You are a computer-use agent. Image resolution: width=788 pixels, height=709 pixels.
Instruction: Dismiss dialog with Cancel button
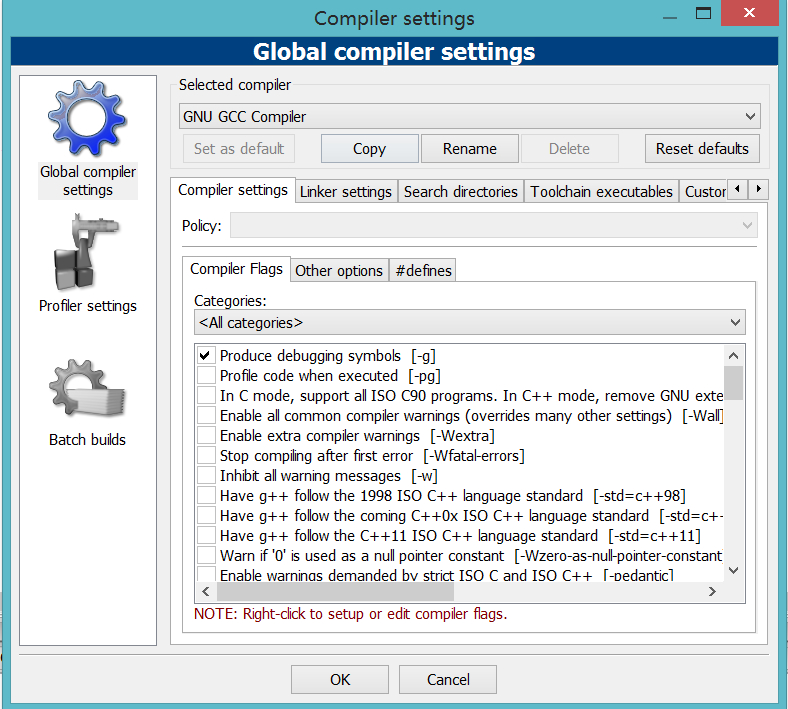coord(448,679)
